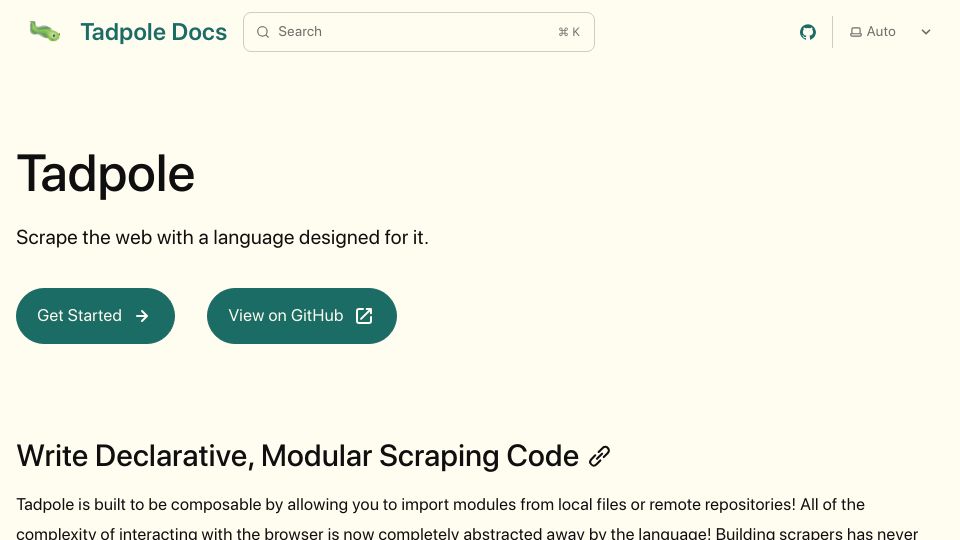Click the arrow icon in Get Started
Viewport: 960px width, 540px height.
tap(142, 316)
